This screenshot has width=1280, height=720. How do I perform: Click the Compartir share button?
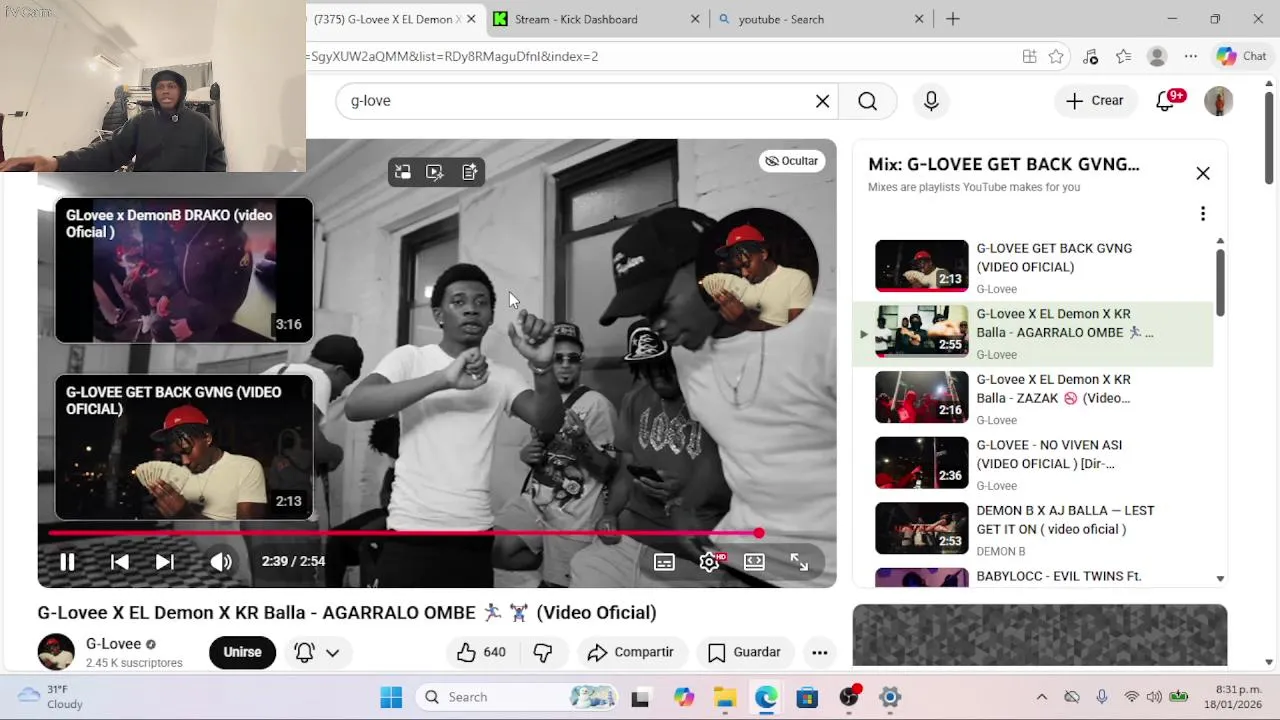631,652
